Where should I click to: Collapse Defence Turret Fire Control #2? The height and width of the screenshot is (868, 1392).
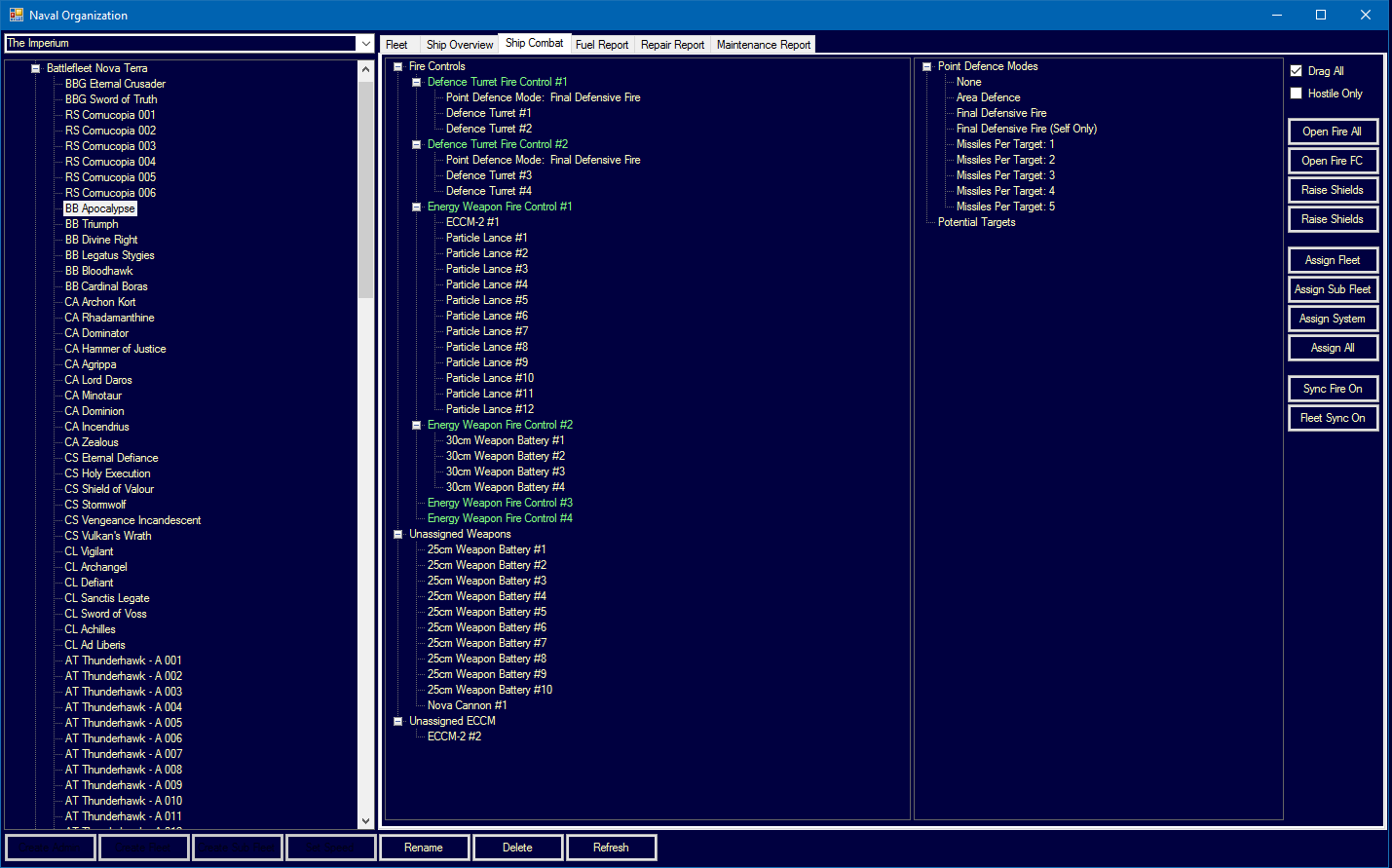(x=416, y=144)
